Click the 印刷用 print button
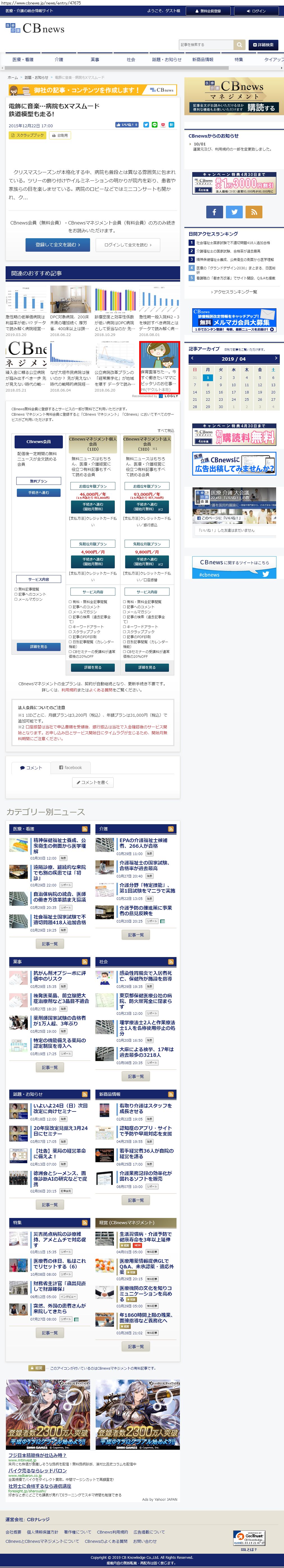Screen dimensions: 284x1568 [x=60, y=136]
